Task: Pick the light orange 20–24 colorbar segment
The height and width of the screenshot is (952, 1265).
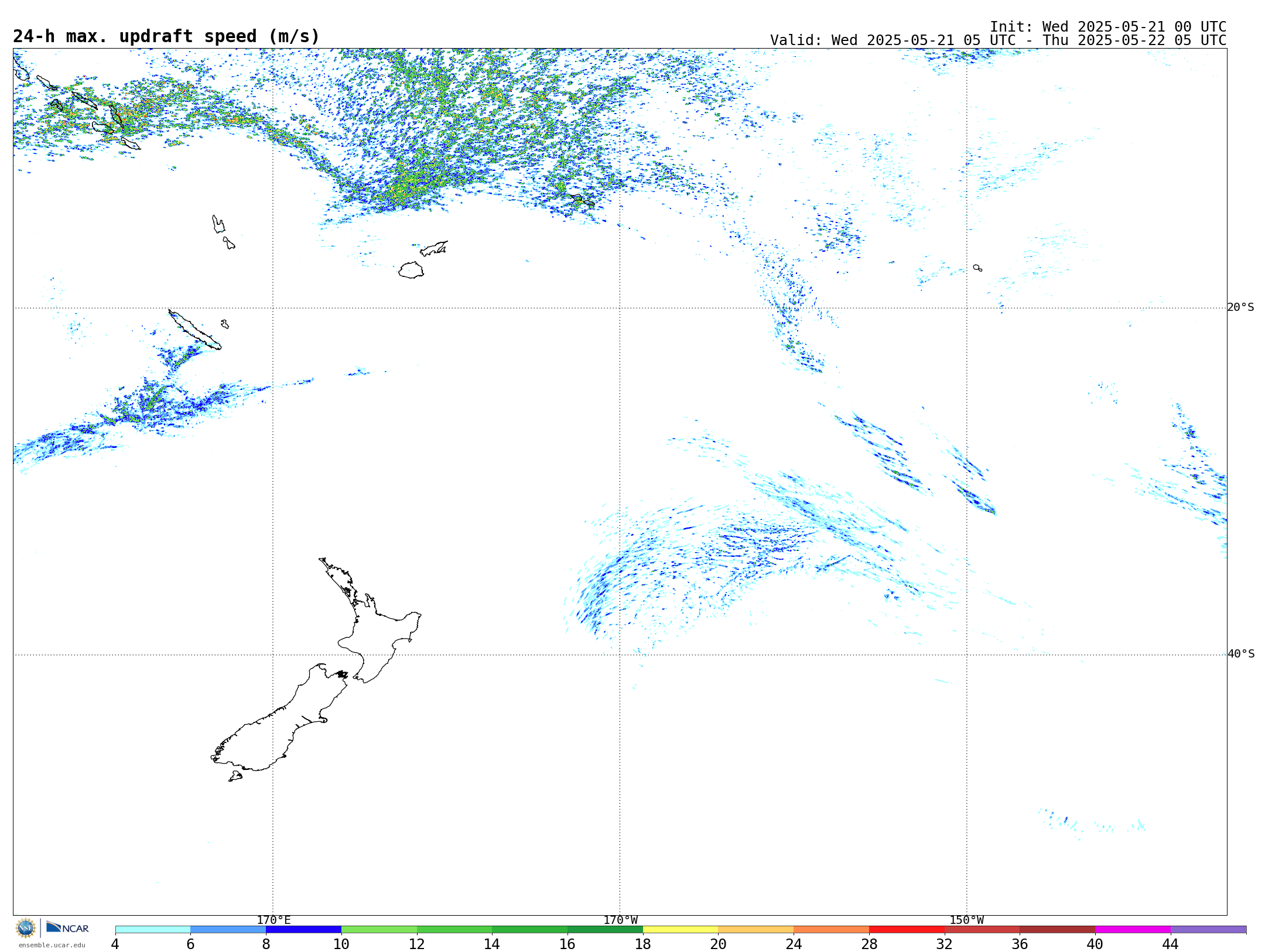Action: [756, 929]
